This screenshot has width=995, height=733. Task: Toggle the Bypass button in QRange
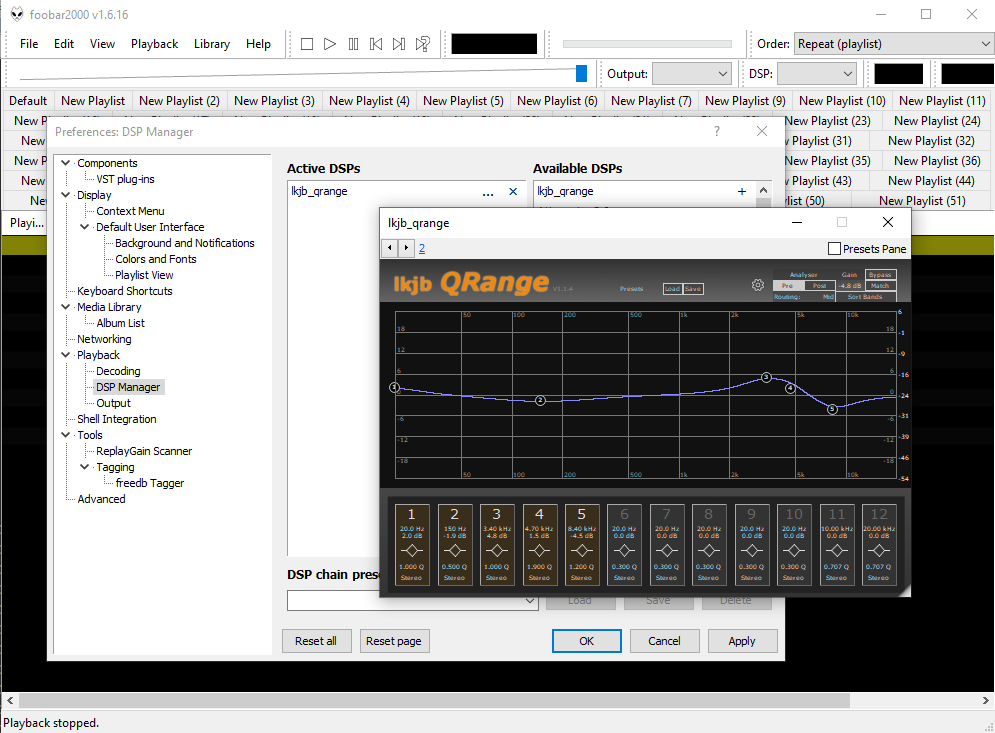(x=880, y=275)
